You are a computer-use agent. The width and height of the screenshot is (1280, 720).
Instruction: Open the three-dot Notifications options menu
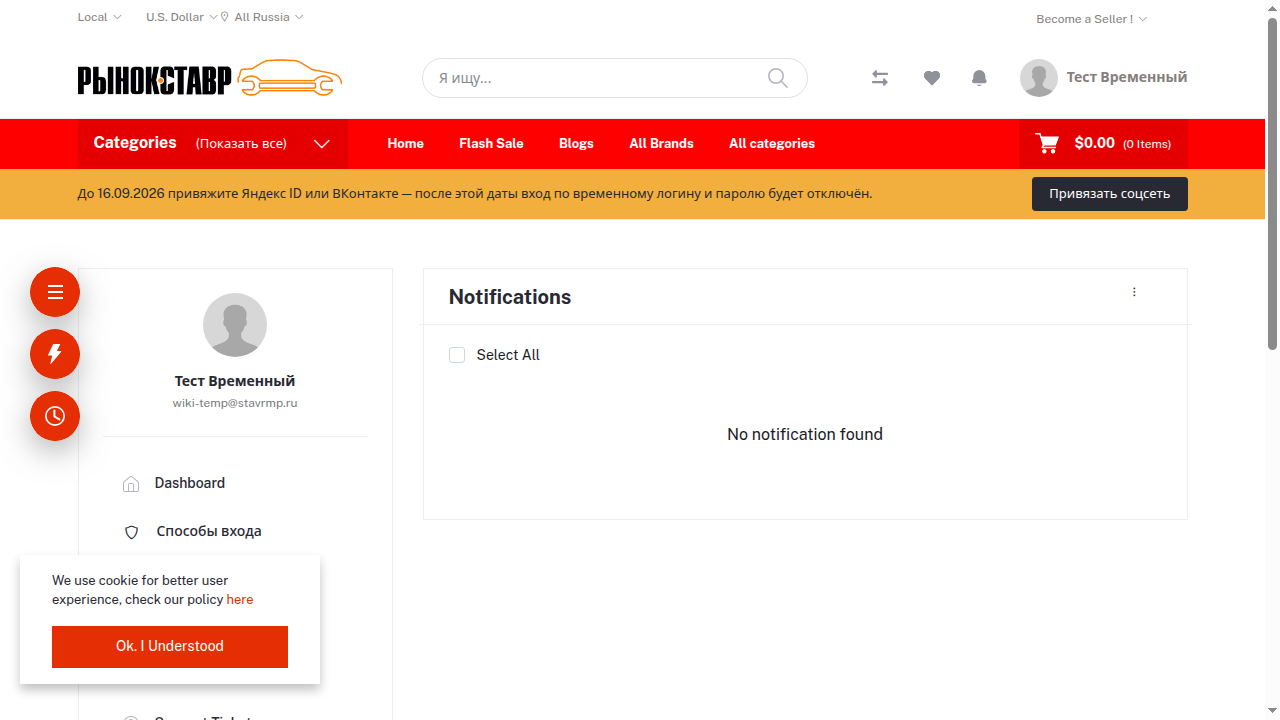click(1134, 292)
